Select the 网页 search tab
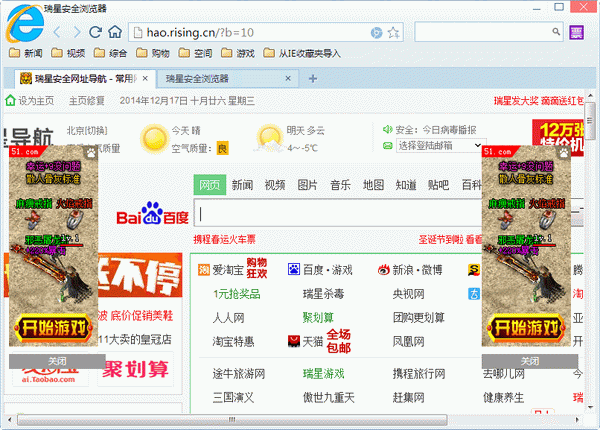This screenshot has width=600, height=430. 210,185
